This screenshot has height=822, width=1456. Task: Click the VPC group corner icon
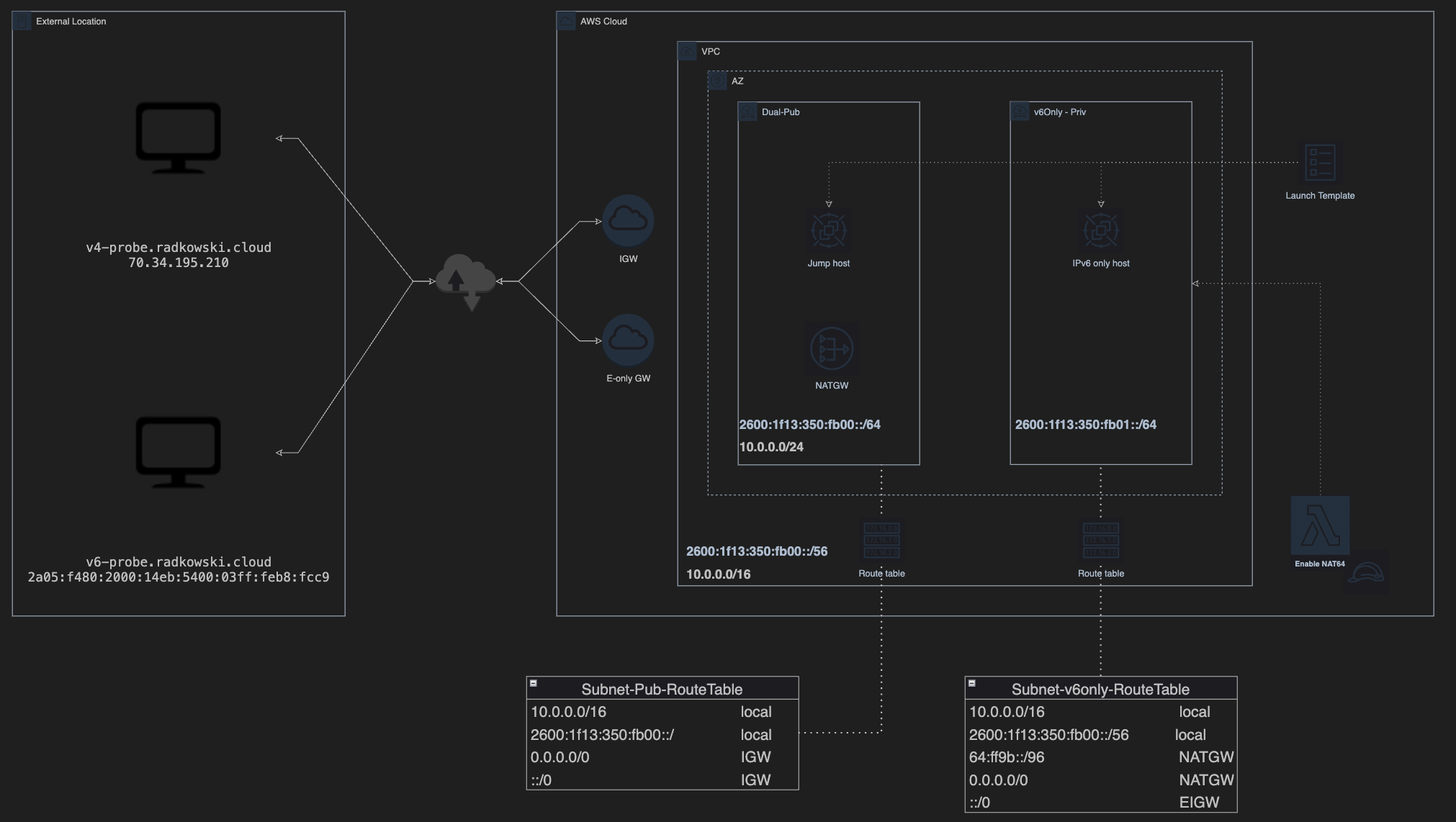coord(688,51)
